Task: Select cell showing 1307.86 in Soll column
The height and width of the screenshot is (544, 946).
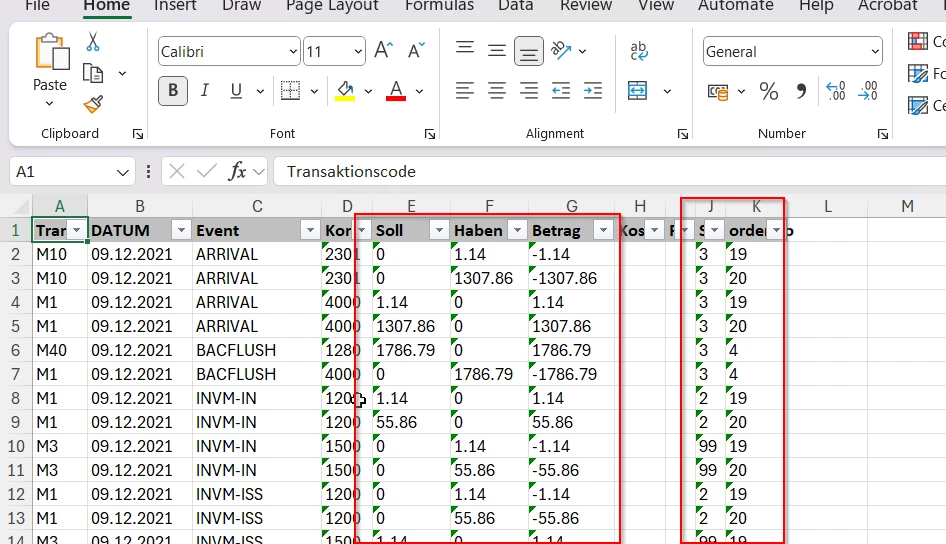Action: pyautogui.click(x=411, y=326)
